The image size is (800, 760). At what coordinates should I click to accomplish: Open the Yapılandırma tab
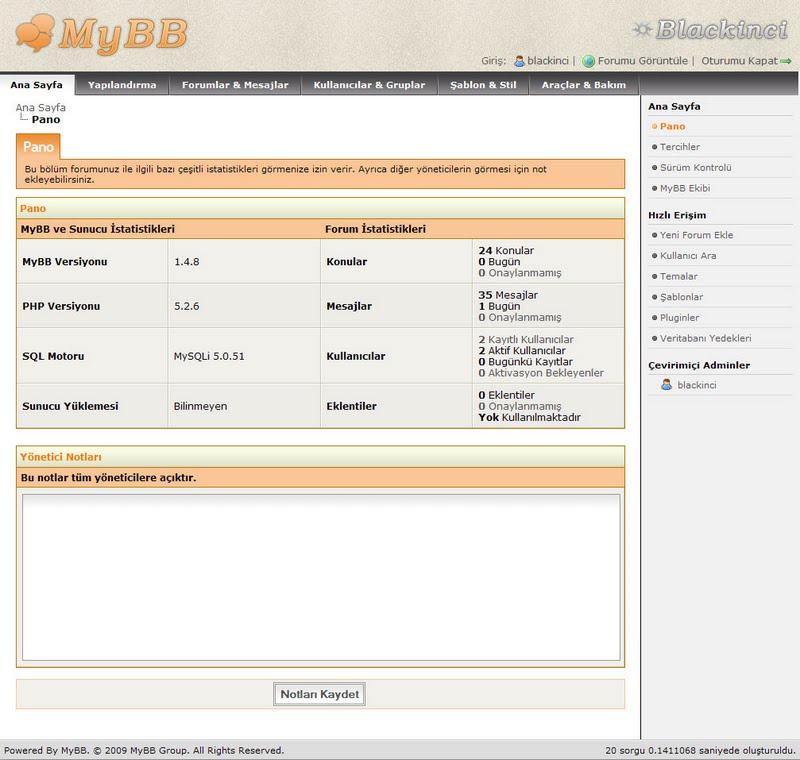click(122, 85)
